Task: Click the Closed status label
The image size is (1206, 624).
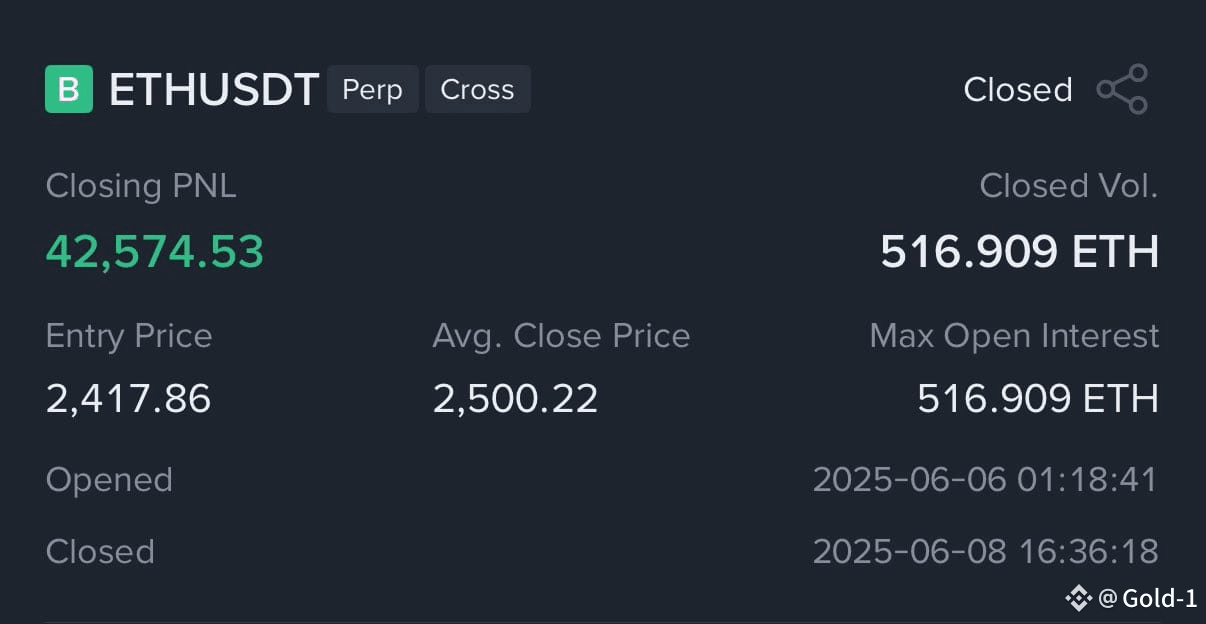Action: pos(1018,90)
